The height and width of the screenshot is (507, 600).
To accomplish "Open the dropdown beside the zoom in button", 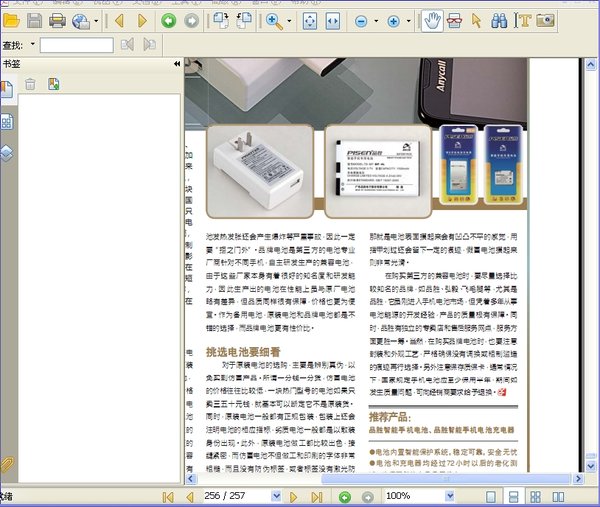I will [x=409, y=21].
